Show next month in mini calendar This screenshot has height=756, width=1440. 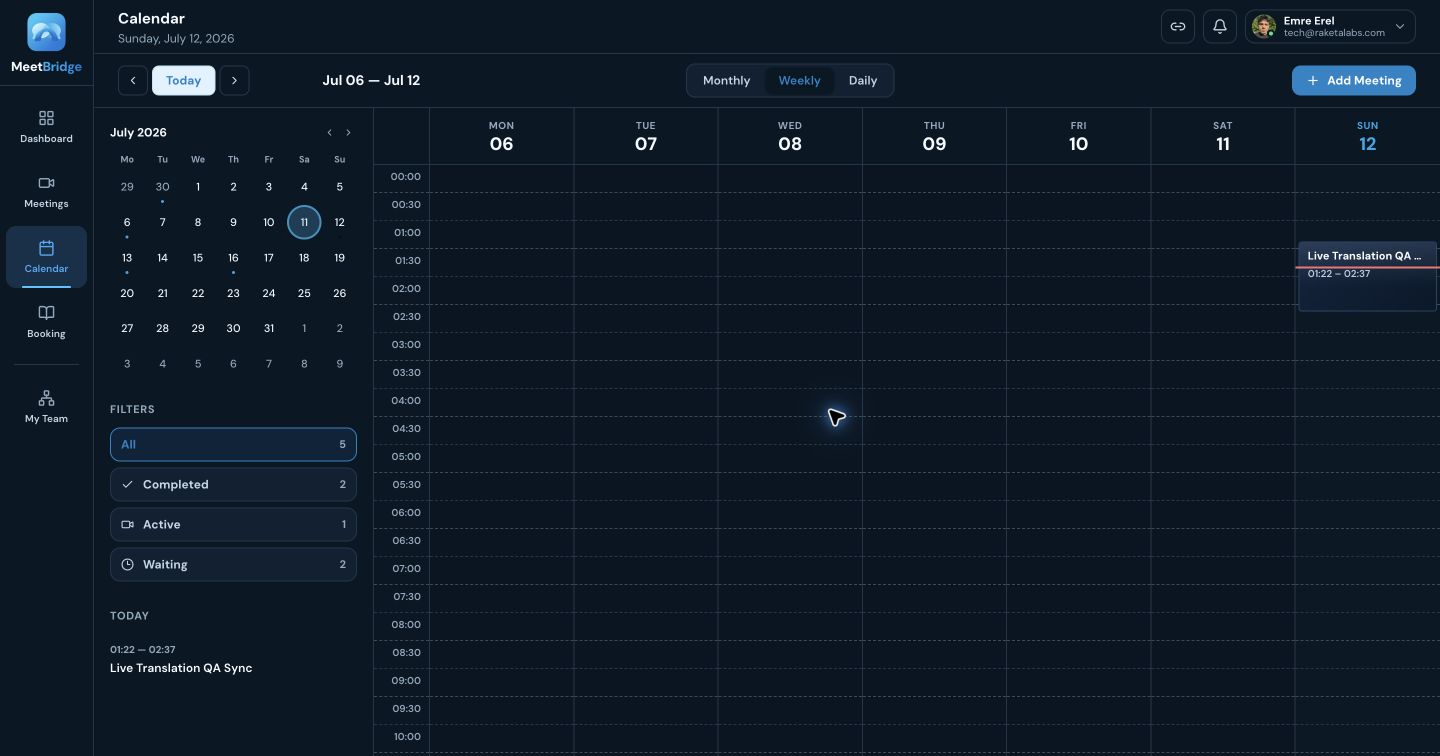click(x=348, y=132)
